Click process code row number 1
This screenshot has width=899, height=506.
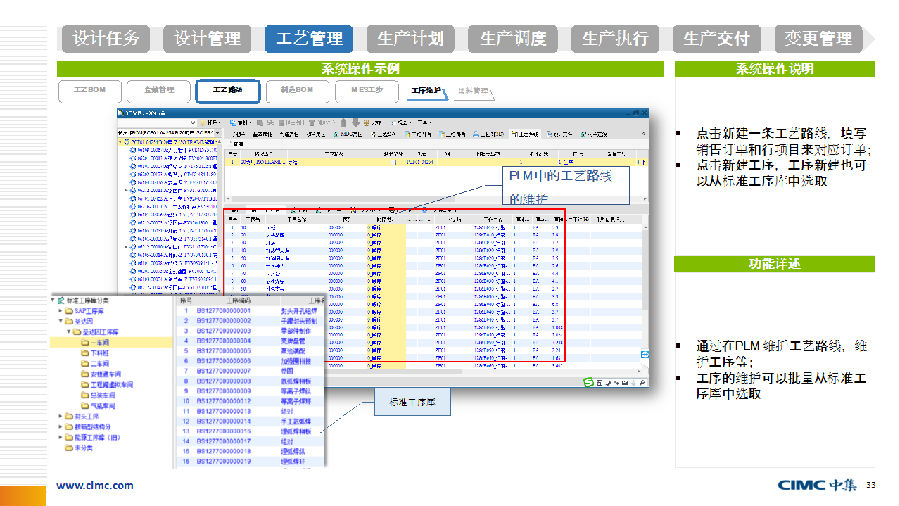pyautogui.click(x=185, y=311)
